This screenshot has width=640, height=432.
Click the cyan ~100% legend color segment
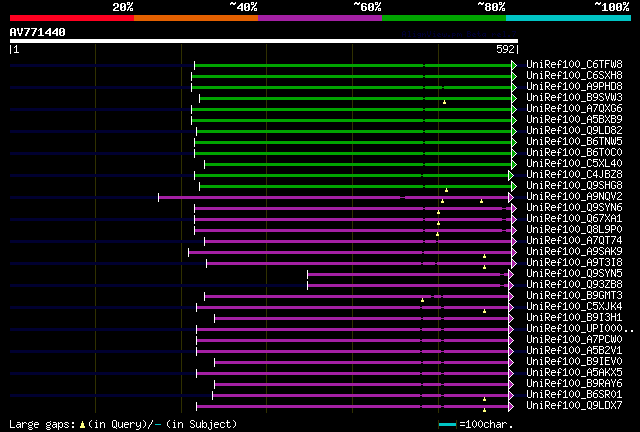coord(569,18)
